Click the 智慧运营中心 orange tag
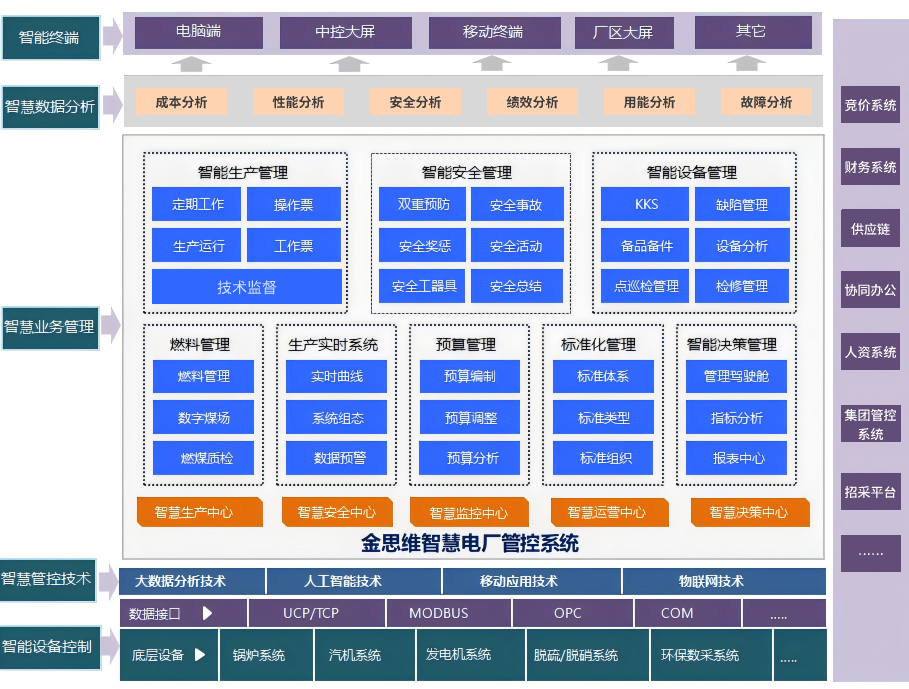This screenshot has height=689, width=909. pyautogui.click(x=609, y=512)
